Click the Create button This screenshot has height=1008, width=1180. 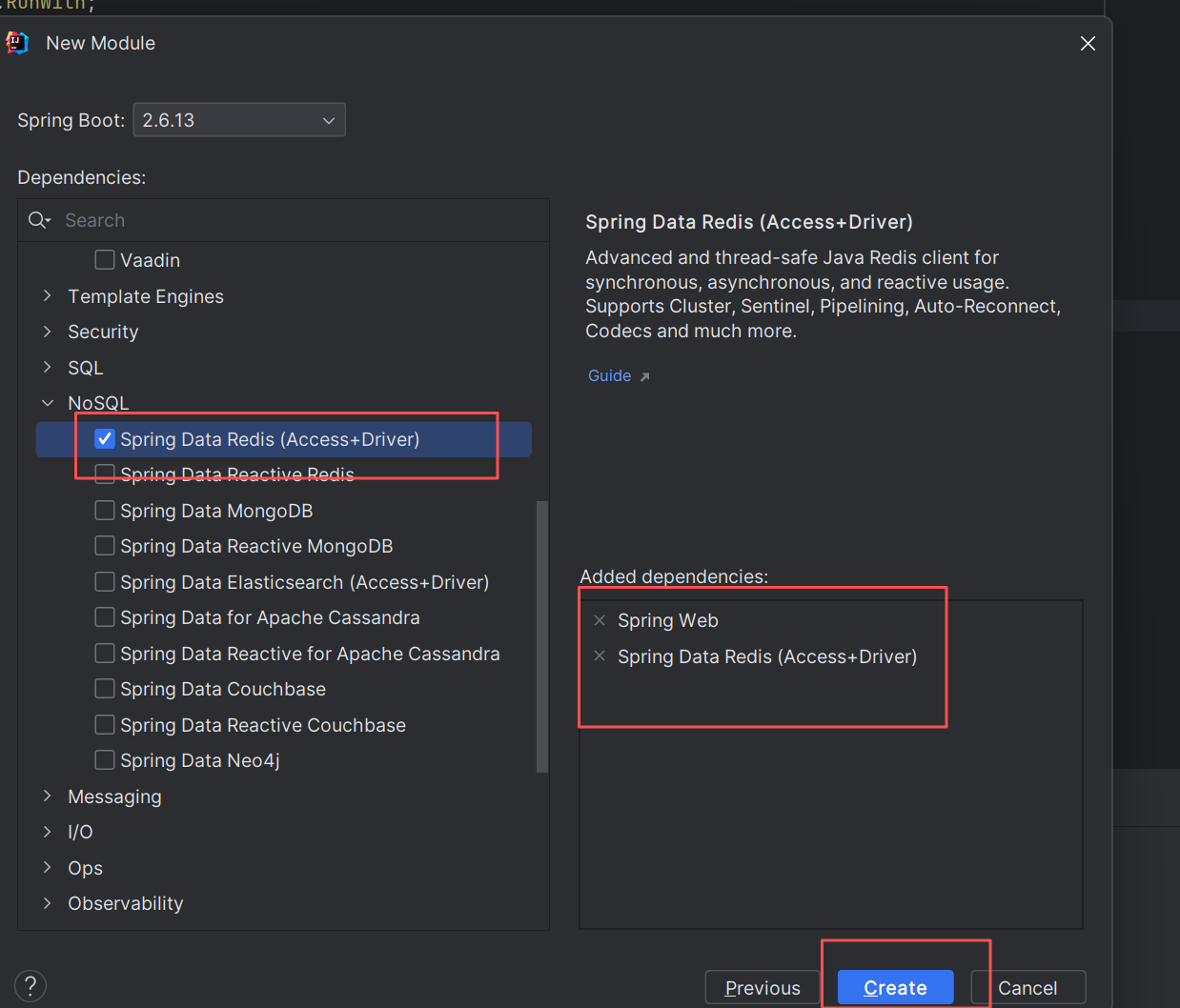point(895,987)
